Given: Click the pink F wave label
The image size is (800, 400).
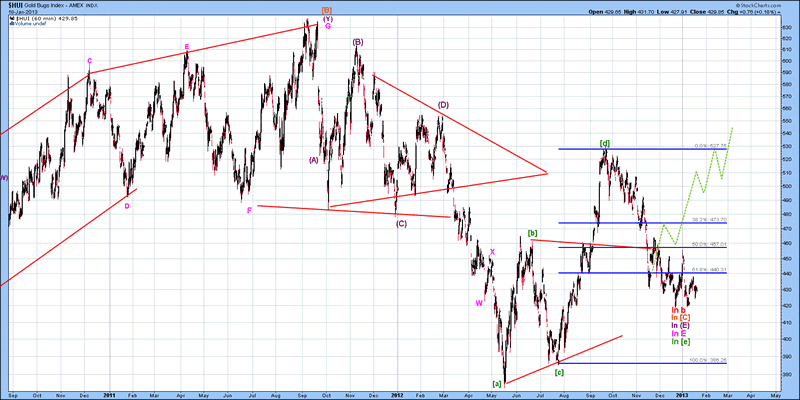Looking at the screenshot, I should 249,210.
